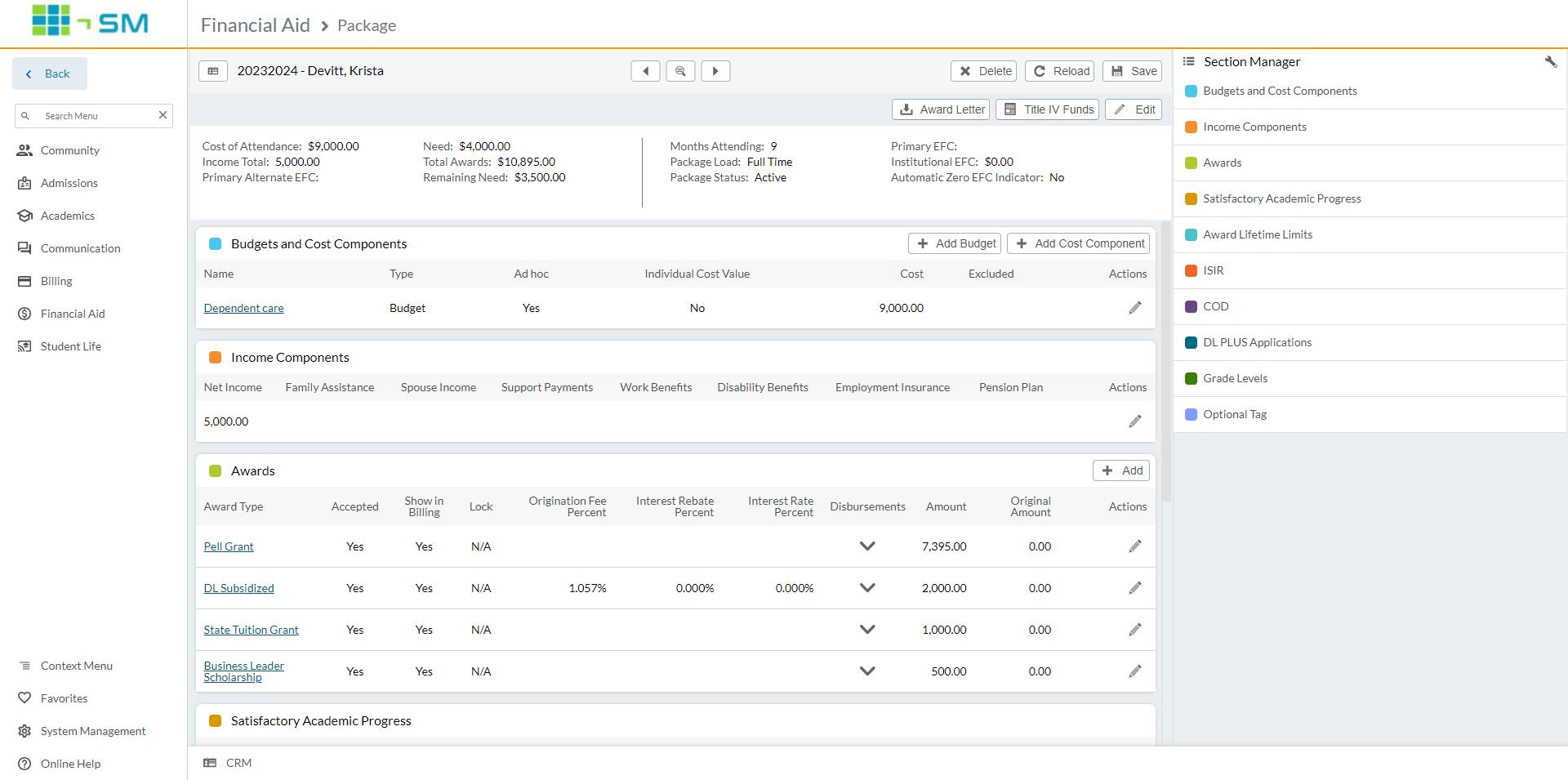Click Financial Aid in the breadcrumb
The image size is (1568, 780).
[x=255, y=25]
